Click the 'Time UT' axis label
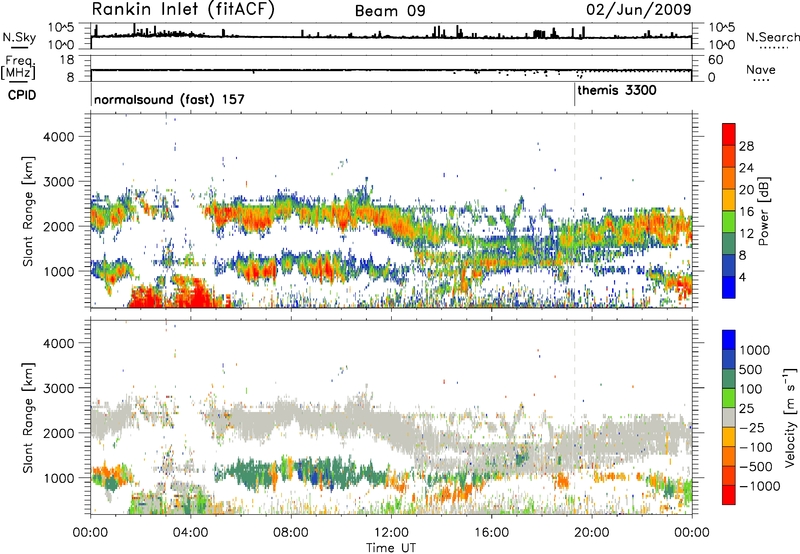Screen dimensions: 800x554 pos(391,548)
